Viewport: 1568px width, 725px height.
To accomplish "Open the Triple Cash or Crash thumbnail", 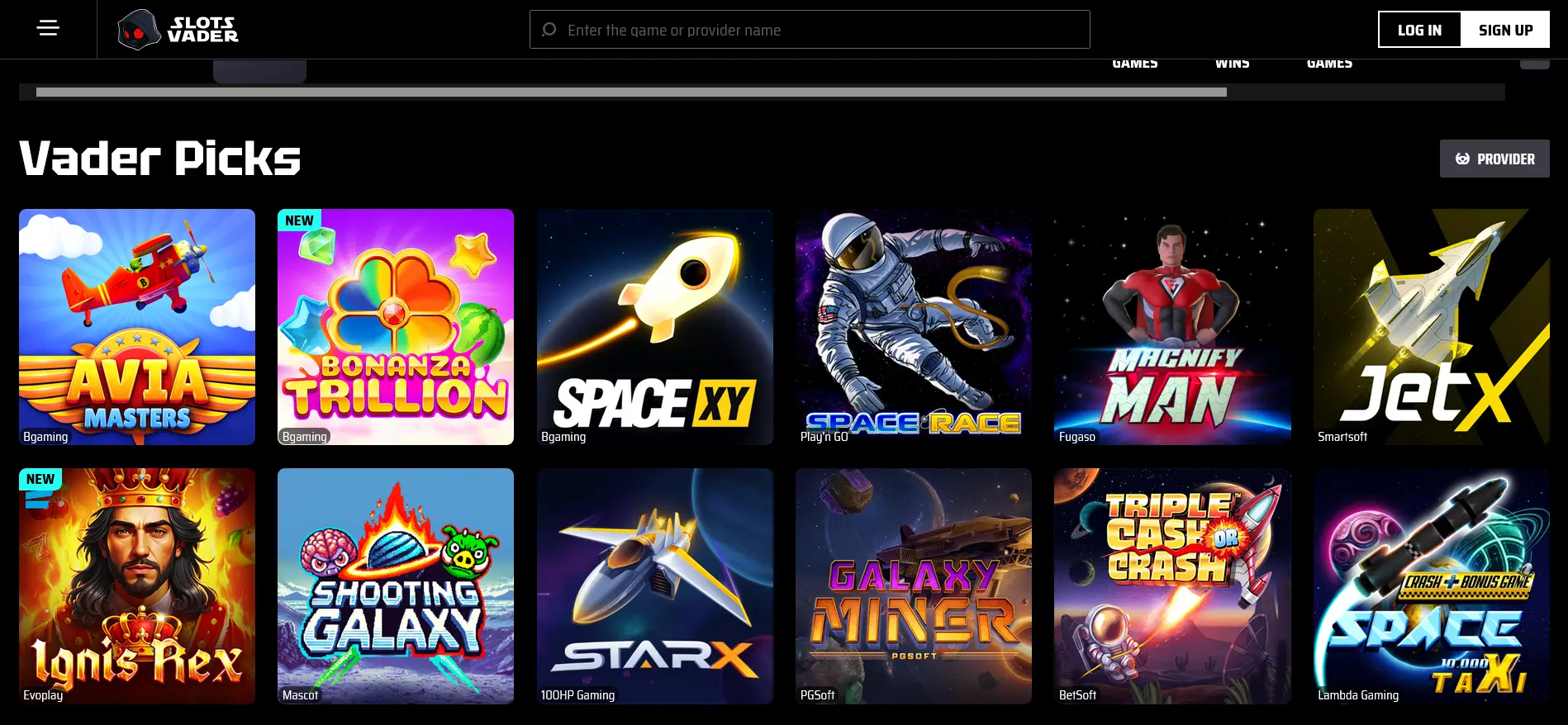I will tap(1172, 586).
